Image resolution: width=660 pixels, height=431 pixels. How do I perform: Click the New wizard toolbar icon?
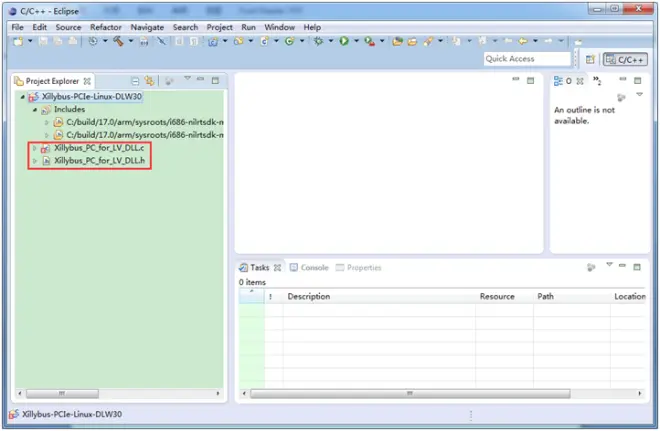[18, 41]
